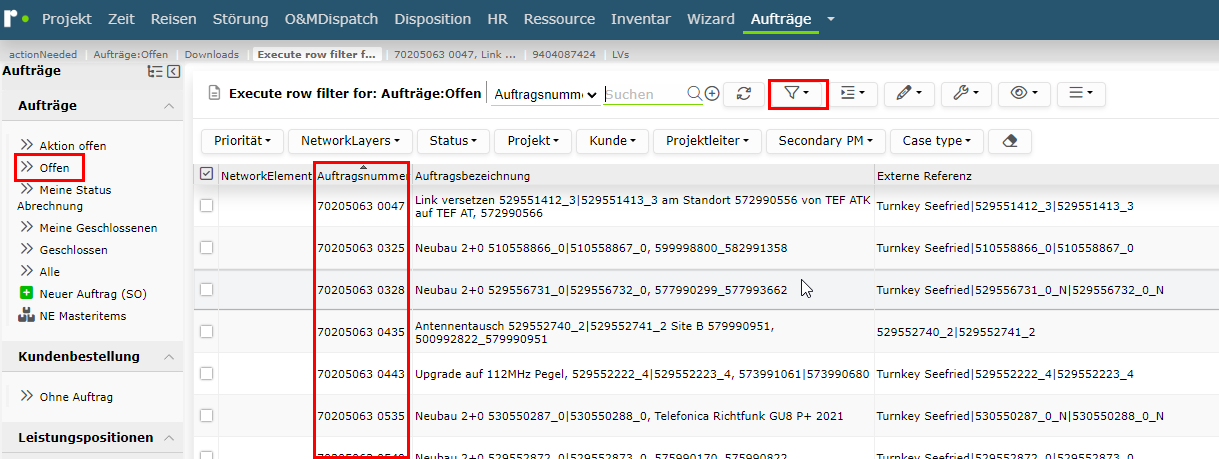The width and height of the screenshot is (1219, 459).
Task: Collapse the sidebar with the arrow box icon
Action: [173, 71]
